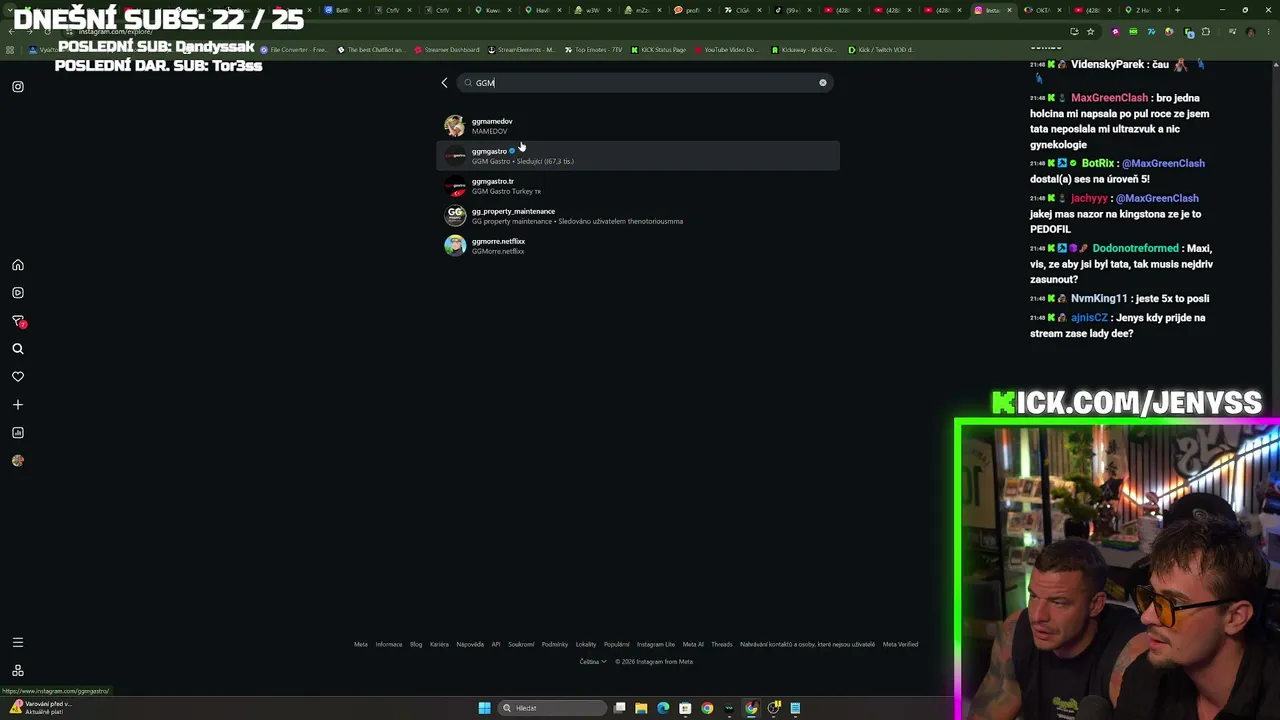This screenshot has height=720, width=1280.
Task: Open the Threads footer link
Action: click(x=722, y=644)
